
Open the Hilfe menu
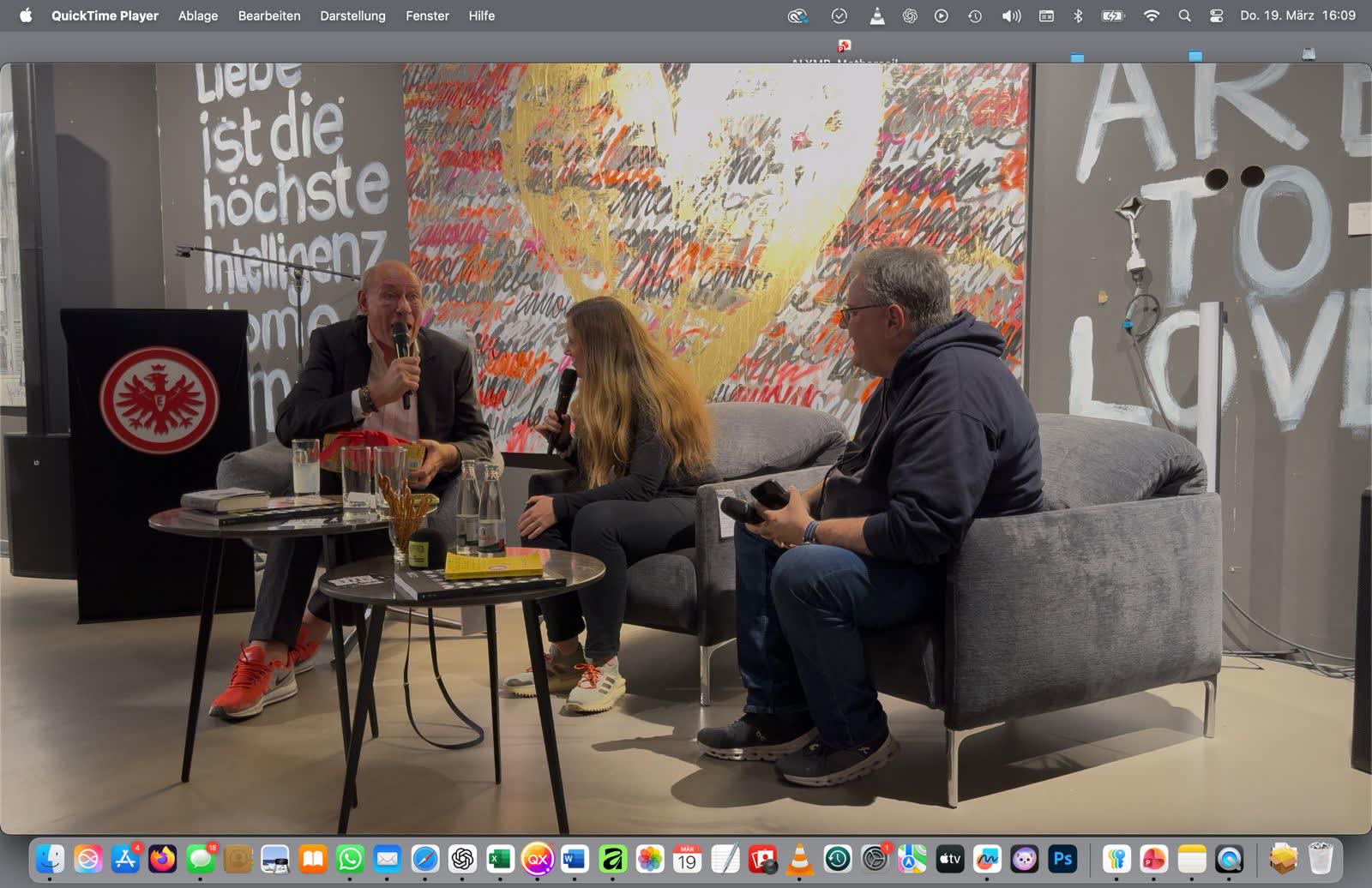tap(481, 15)
